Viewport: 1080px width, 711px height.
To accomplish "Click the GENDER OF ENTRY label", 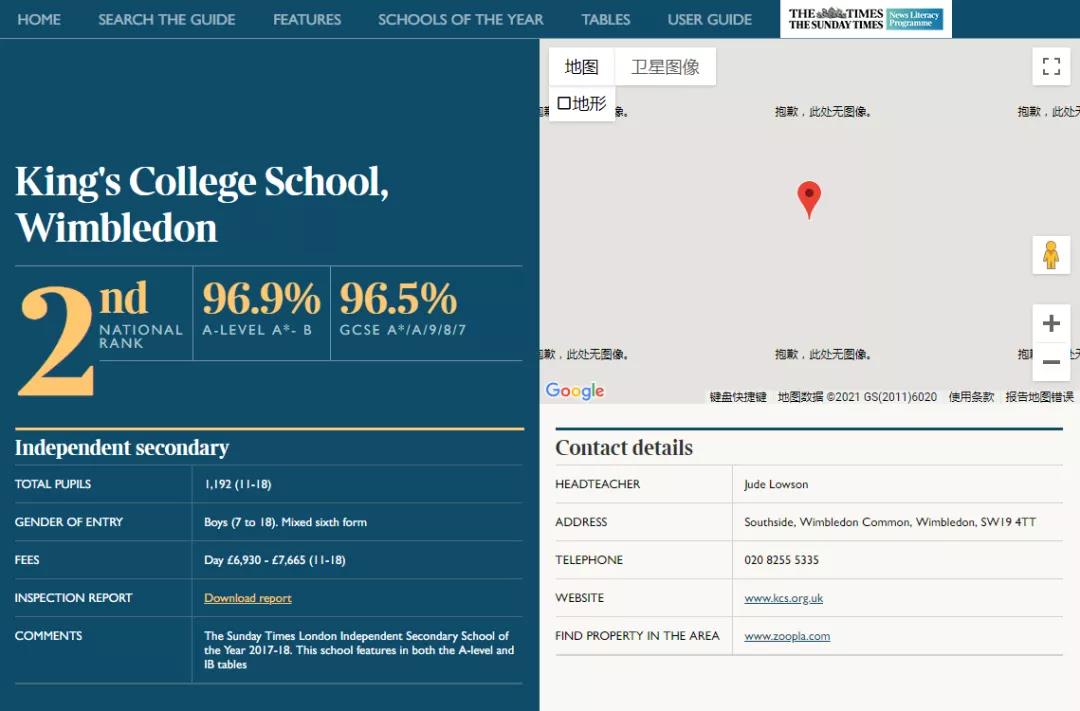I will pos(69,522).
